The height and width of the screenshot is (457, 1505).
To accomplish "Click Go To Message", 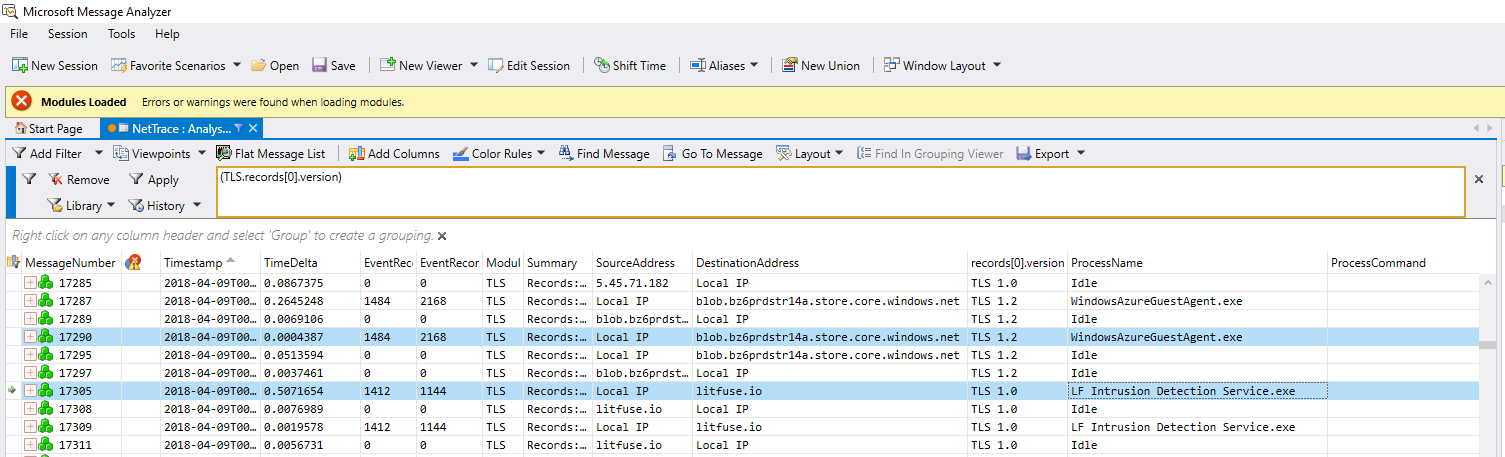I will point(712,153).
